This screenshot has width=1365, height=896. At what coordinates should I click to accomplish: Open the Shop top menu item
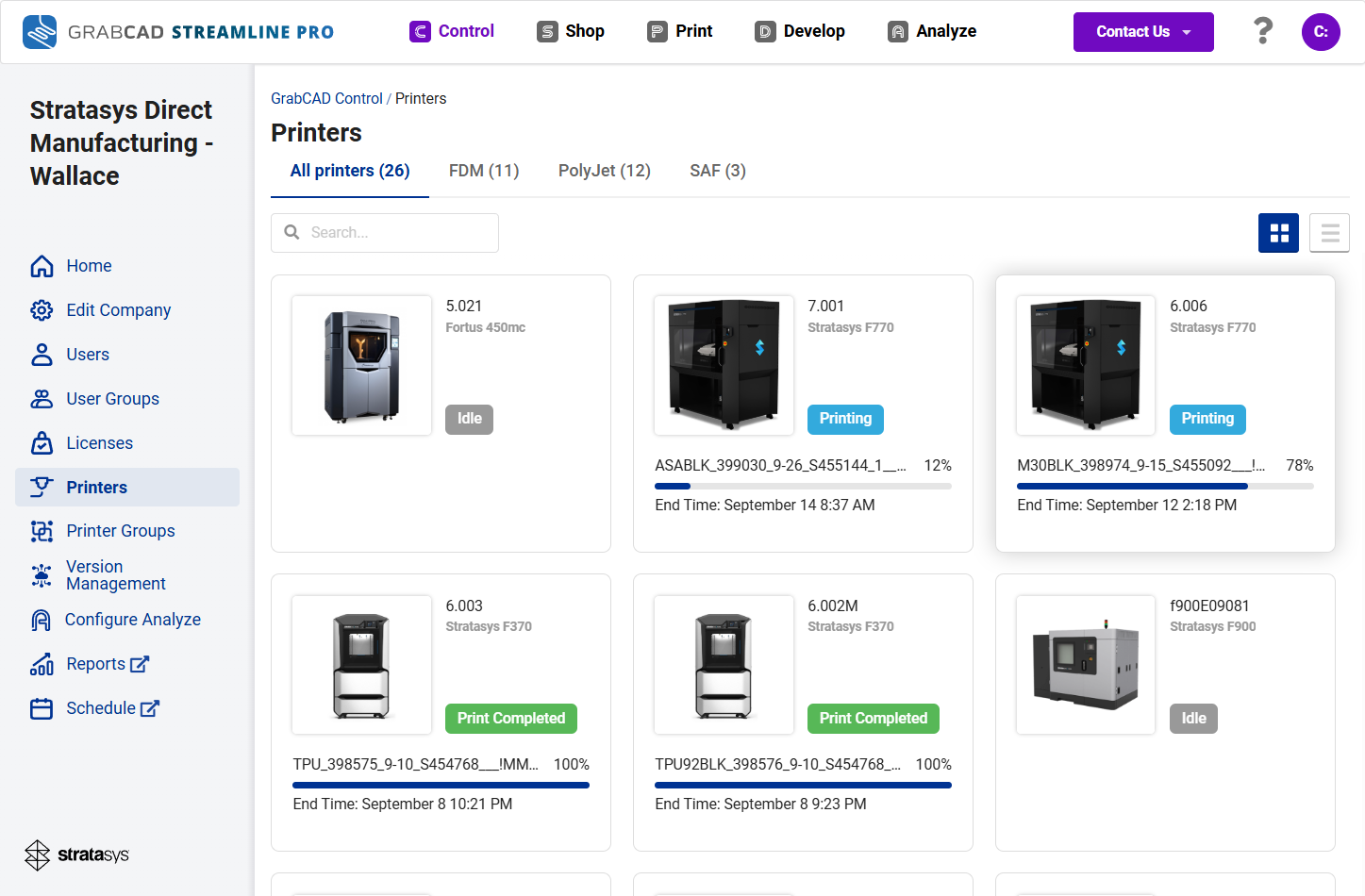571,31
